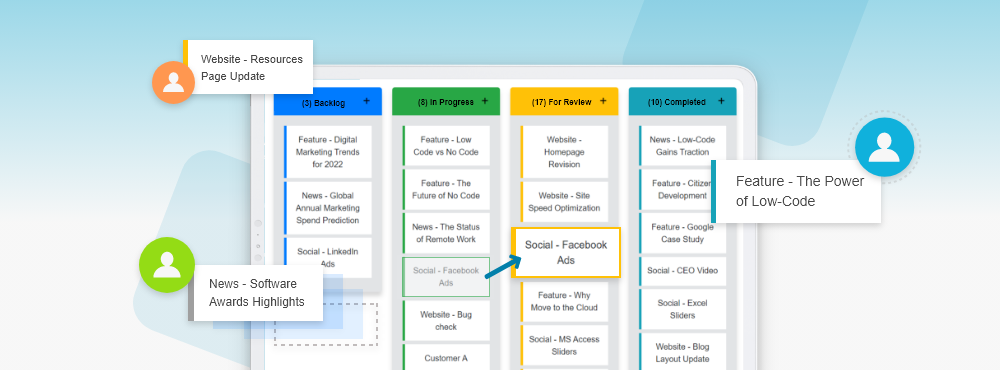Select the For Review column header
This screenshot has width=1000, height=370.
click(564, 101)
